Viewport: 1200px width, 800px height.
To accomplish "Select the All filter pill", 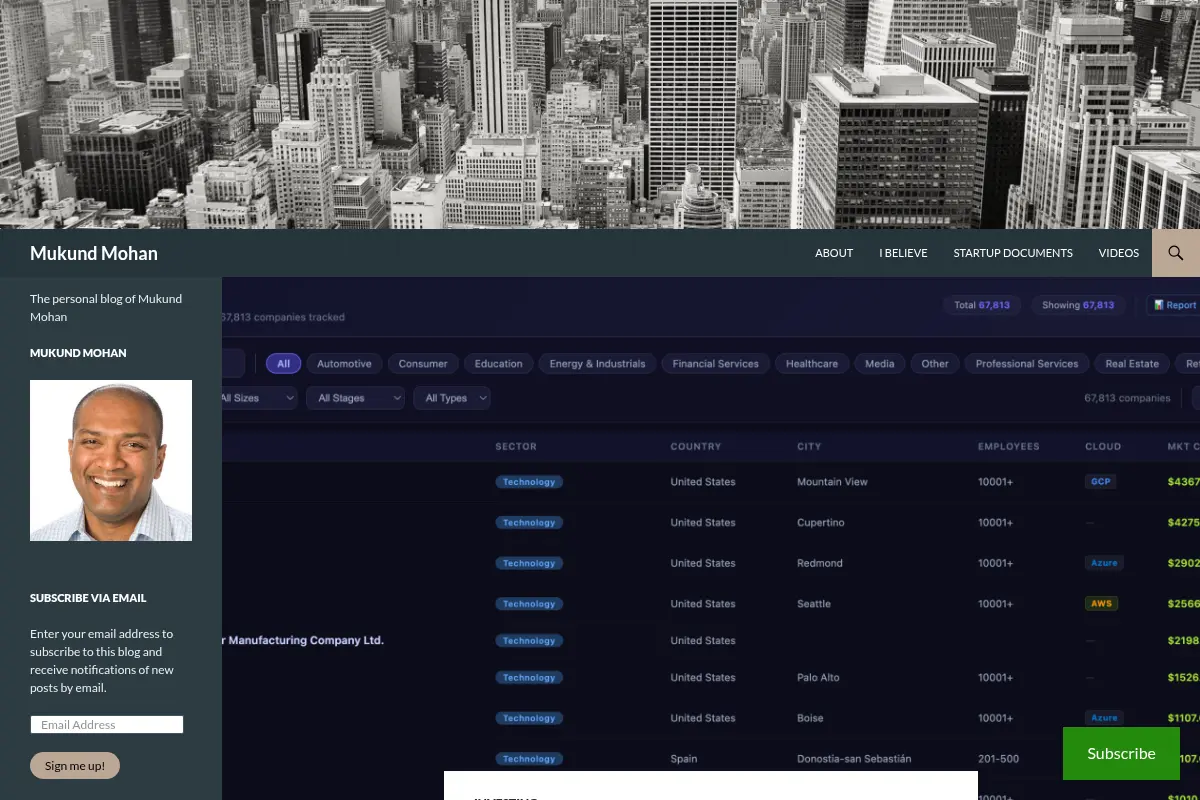I will (283, 364).
